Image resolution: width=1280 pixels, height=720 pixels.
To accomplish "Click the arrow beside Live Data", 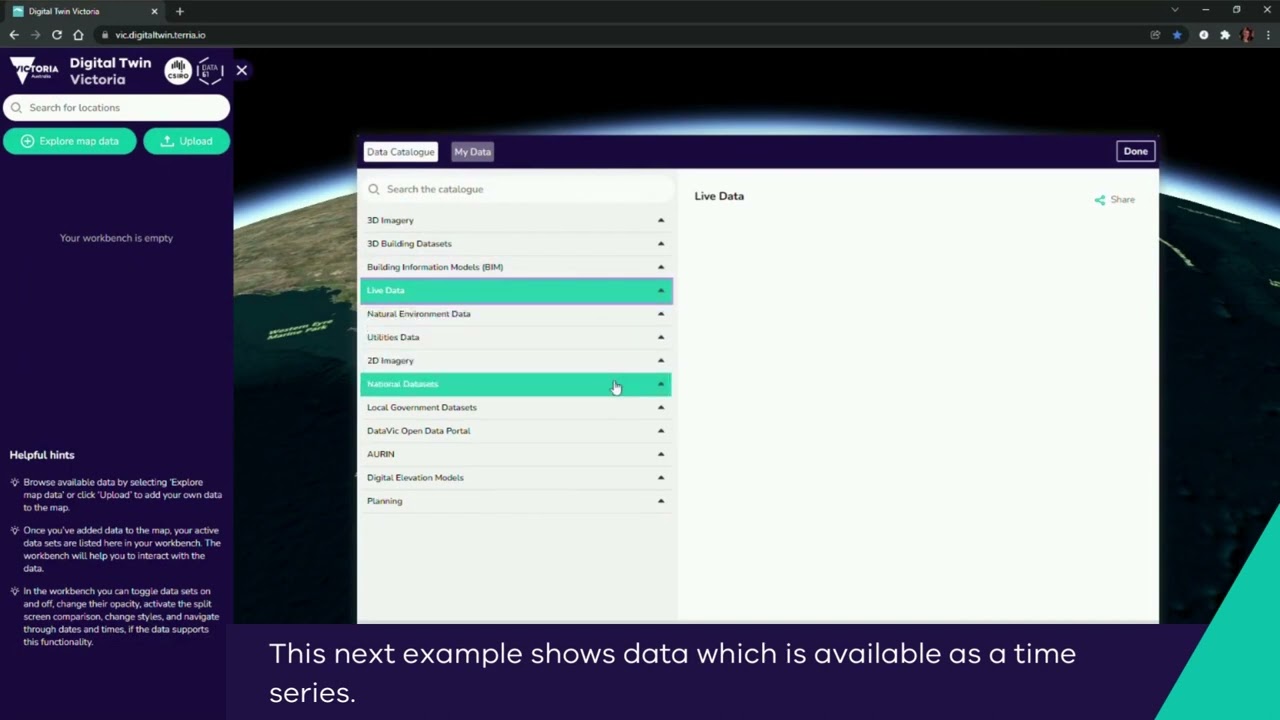I will (x=661, y=290).
